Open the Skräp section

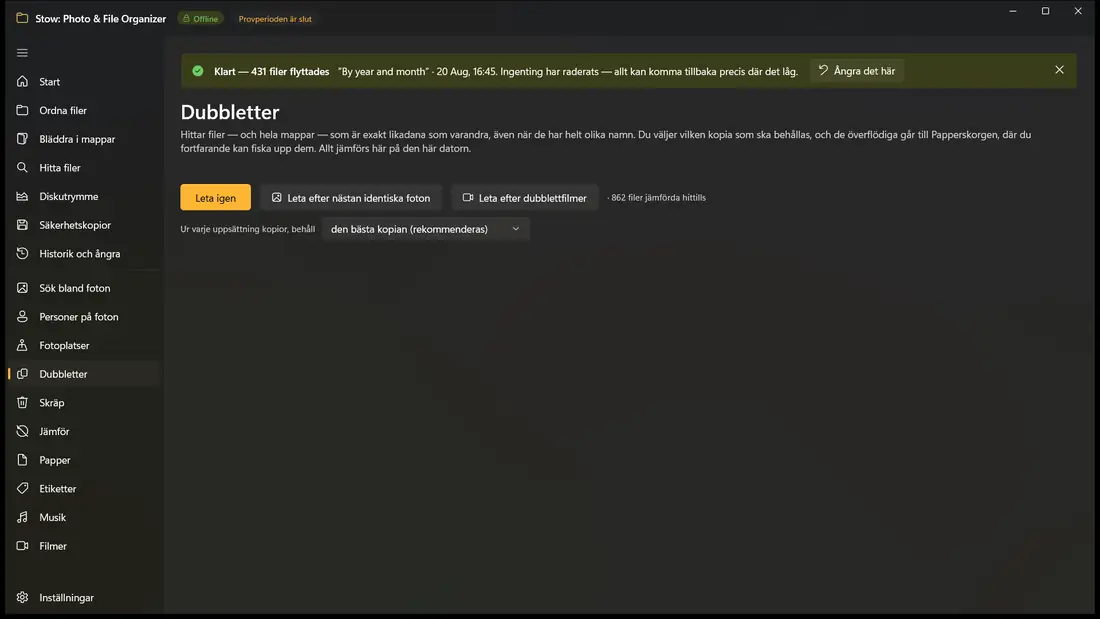point(84,403)
